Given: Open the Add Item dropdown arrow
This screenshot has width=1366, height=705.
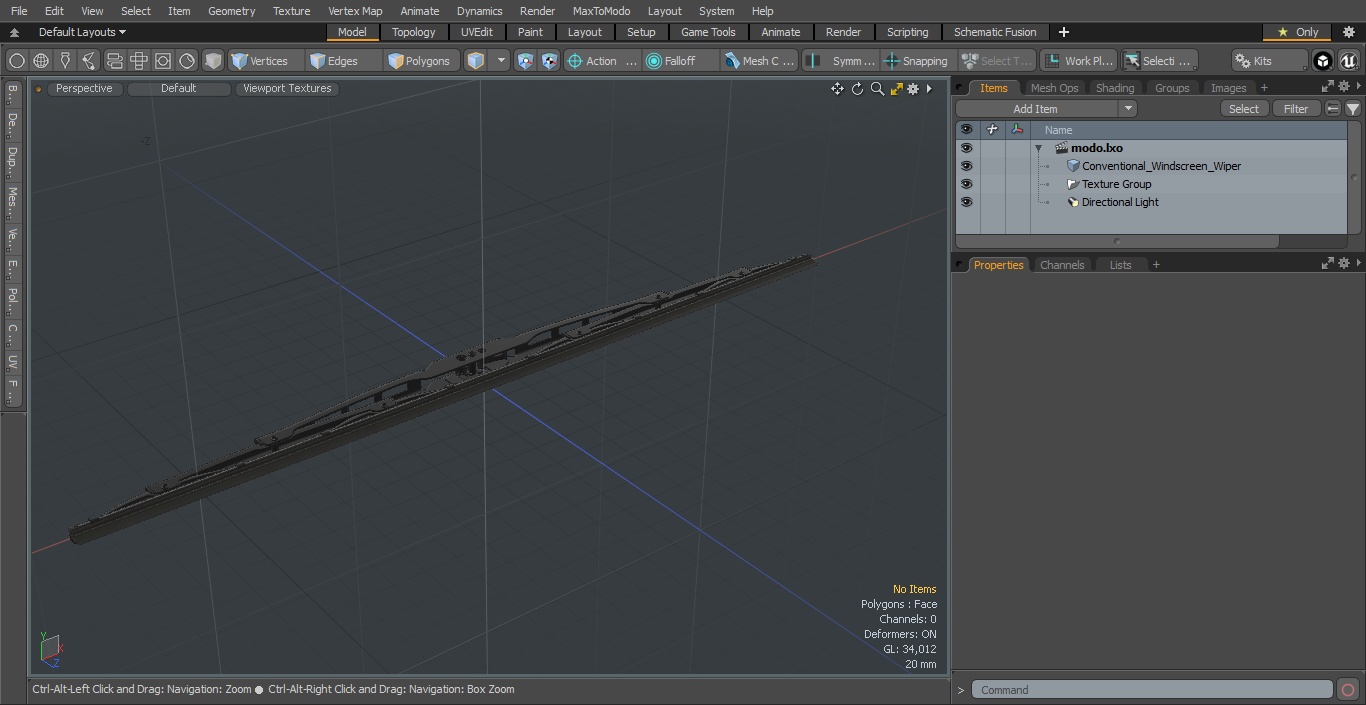Looking at the screenshot, I should pyautogui.click(x=1128, y=109).
